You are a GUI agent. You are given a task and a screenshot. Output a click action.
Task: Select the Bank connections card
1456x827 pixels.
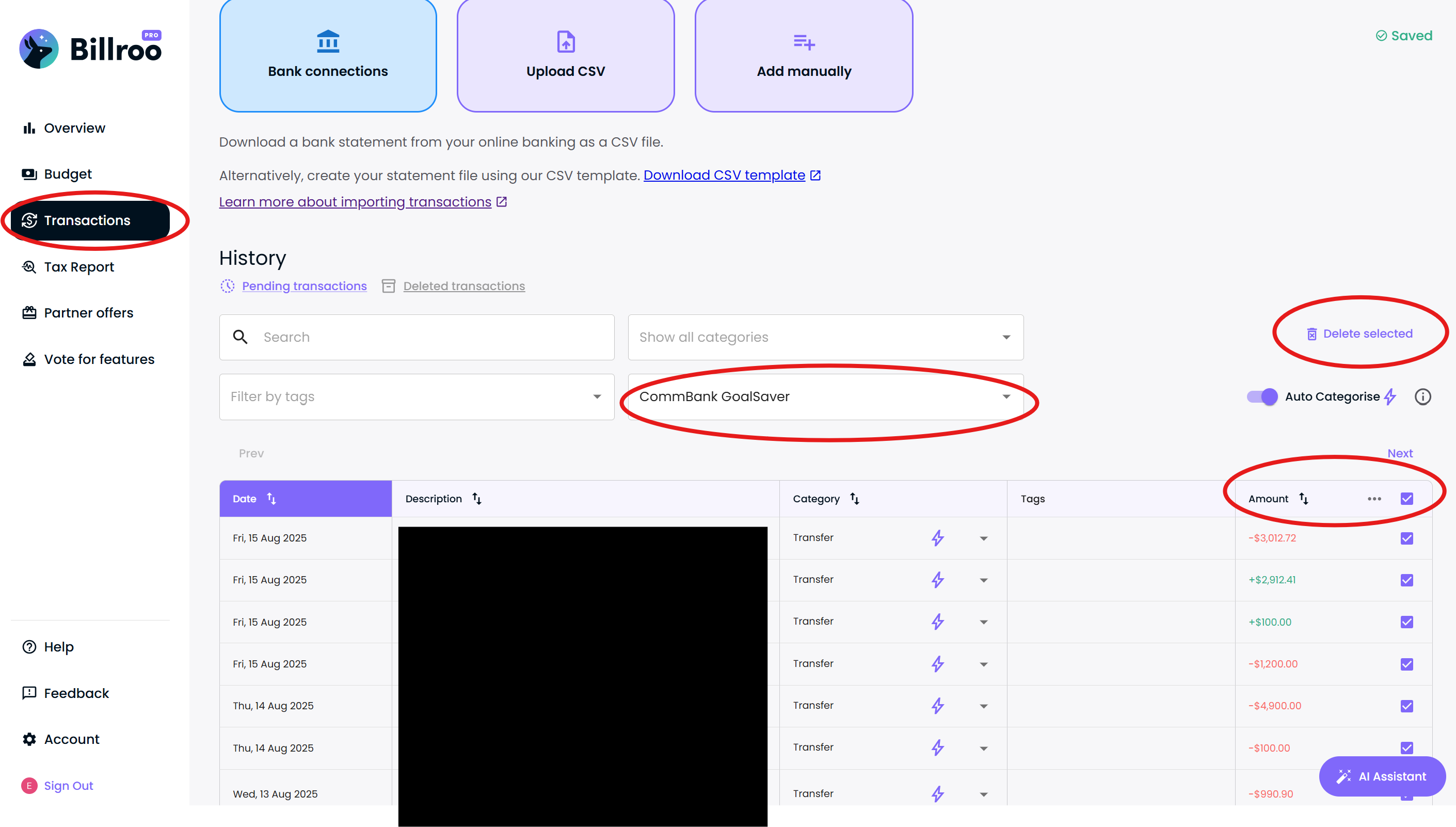[328, 55]
